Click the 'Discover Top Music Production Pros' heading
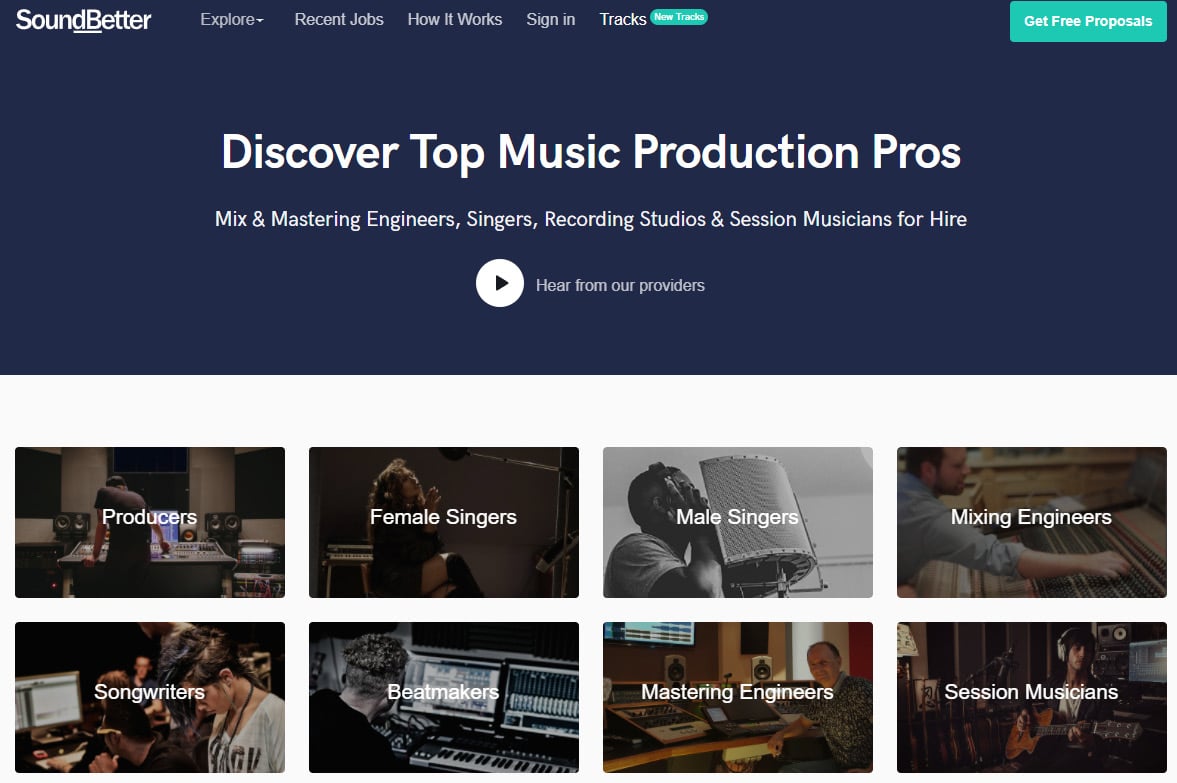1177x783 pixels. pyautogui.click(x=590, y=153)
